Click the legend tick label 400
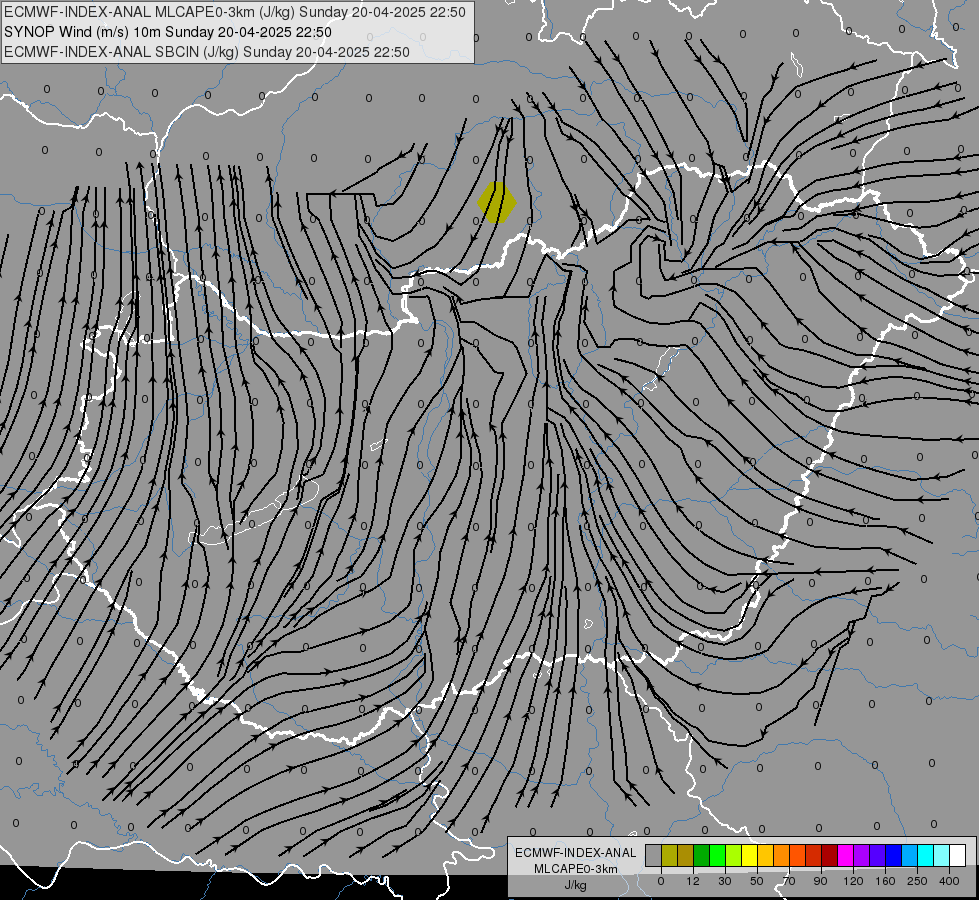 (x=949, y=881)
